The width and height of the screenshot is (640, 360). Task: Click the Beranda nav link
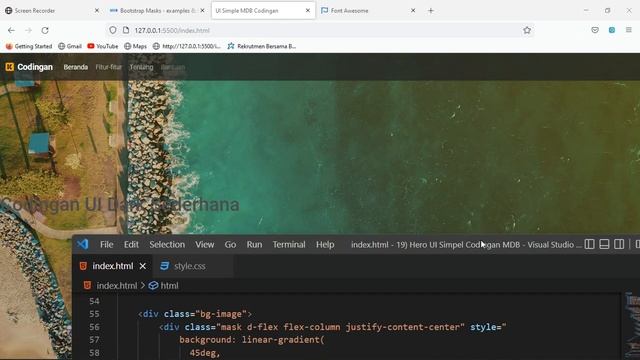(76, 67)
